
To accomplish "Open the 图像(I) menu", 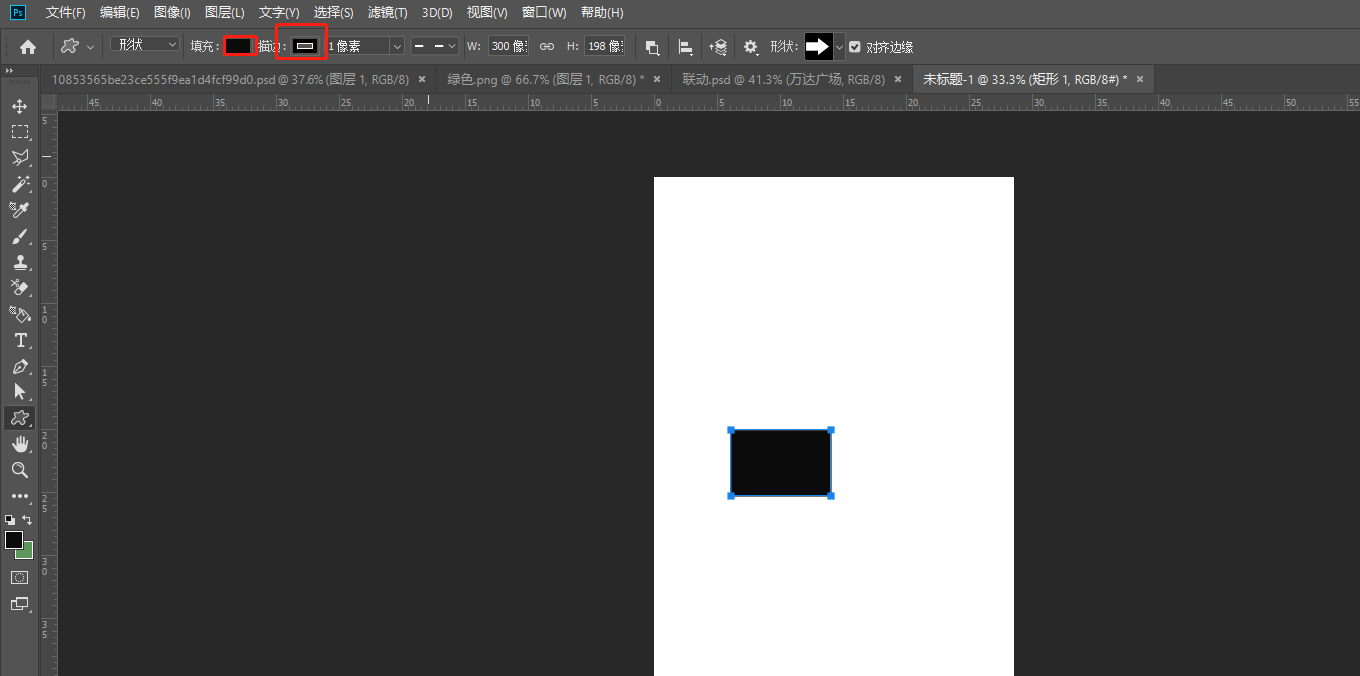I will click(172, 12).
